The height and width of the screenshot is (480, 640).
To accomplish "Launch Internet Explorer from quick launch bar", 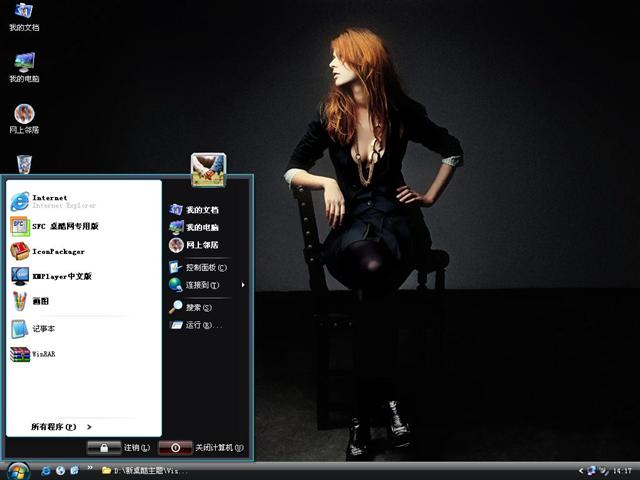I will pyautogui.click(x=46, y=471).
